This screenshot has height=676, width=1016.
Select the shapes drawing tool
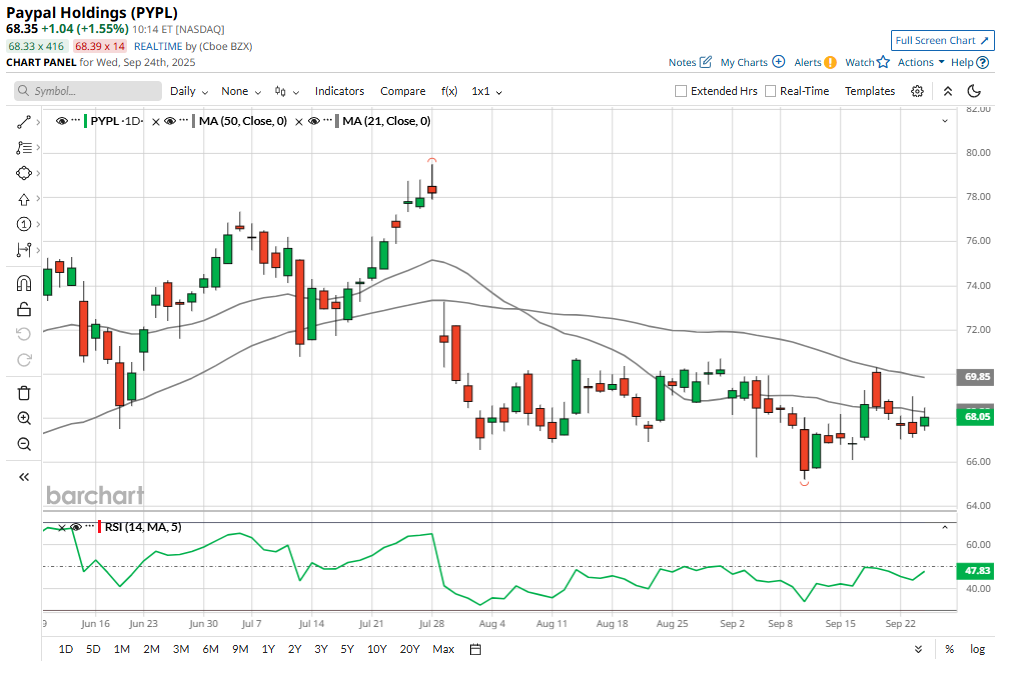click(24, 173)
